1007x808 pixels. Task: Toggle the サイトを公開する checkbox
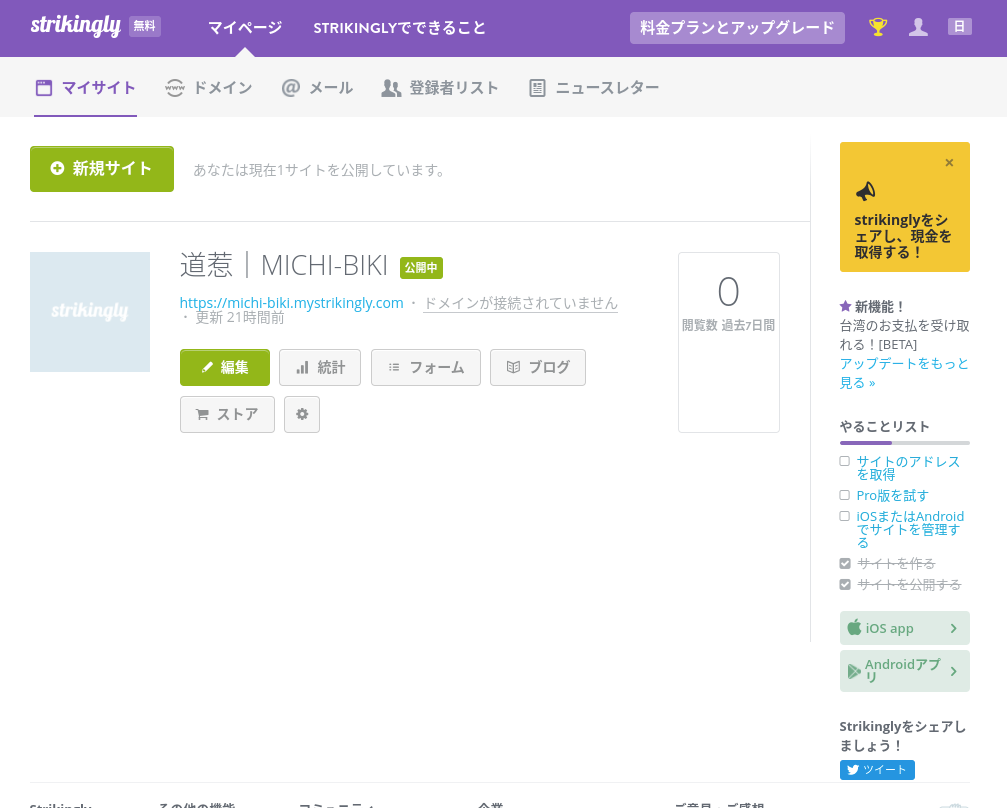point(845,584)
